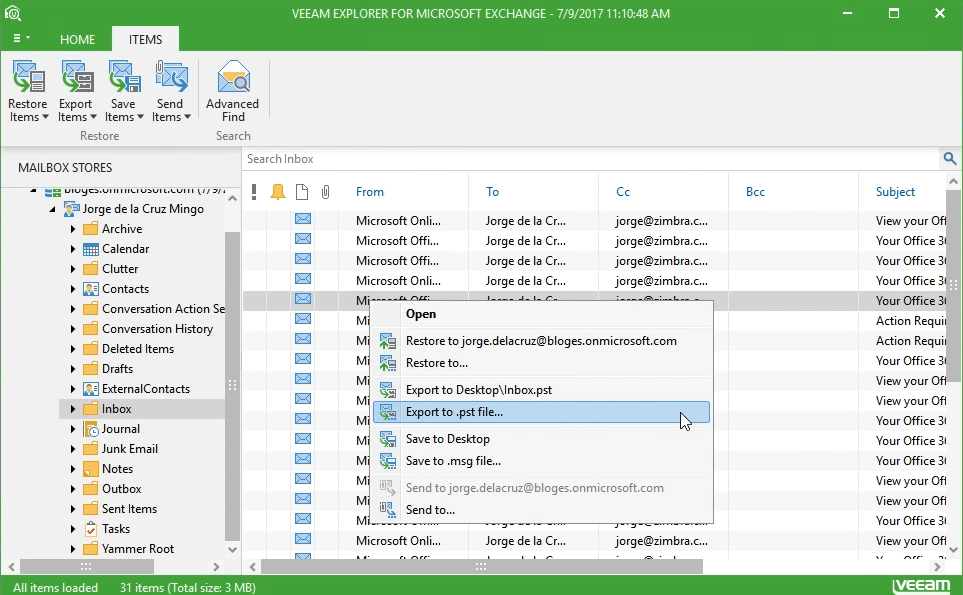This screenshot has height=595, width=963.
Task: Collapse the Jorge de la Cruz Mingo mailbox node
Action: (x=52, y=209)
